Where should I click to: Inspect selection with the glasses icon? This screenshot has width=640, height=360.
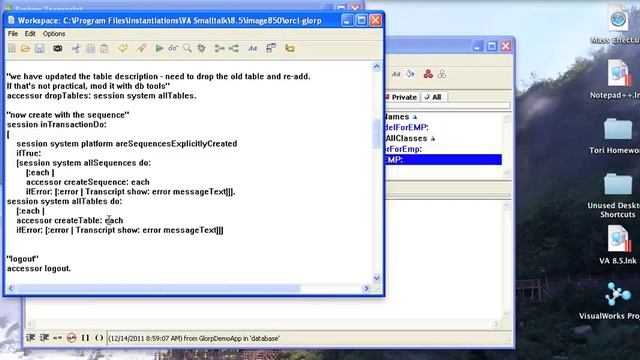point(173,49)
